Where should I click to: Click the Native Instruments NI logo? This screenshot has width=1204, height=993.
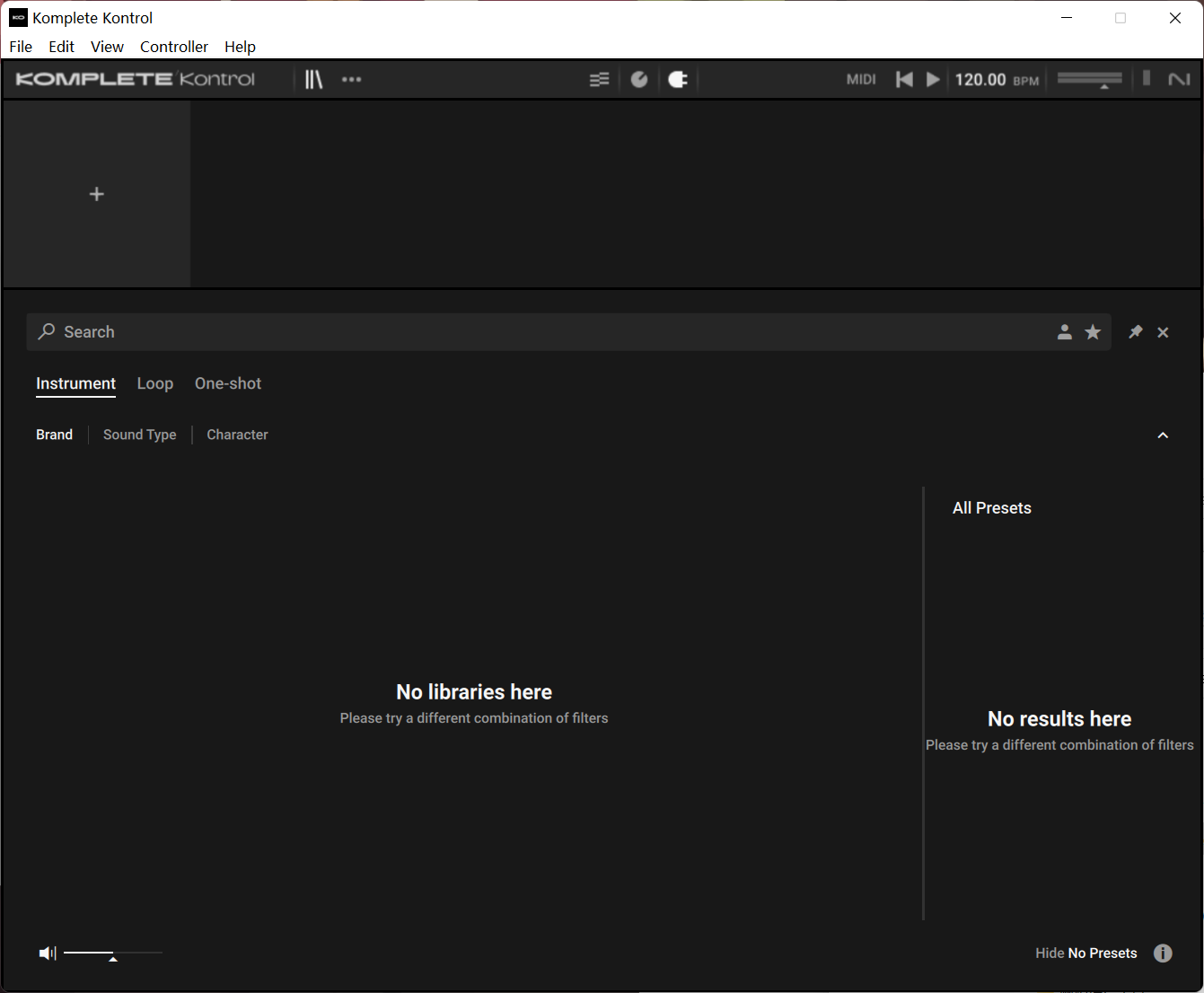(1179, 80)
